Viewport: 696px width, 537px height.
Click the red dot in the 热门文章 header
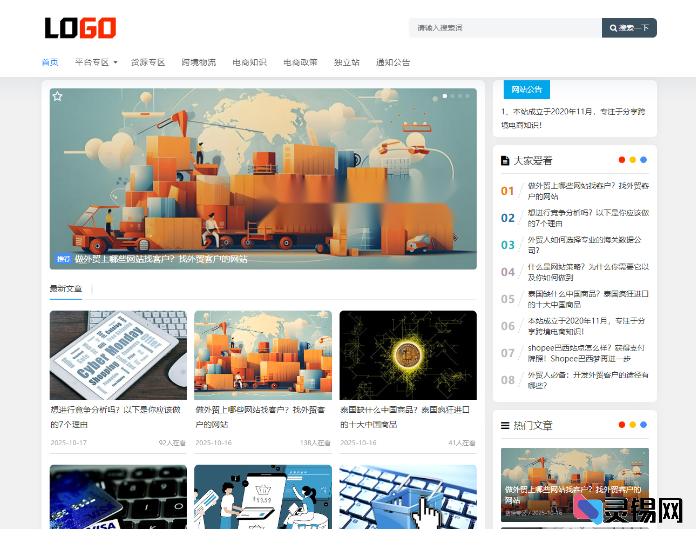pyautogui.click(x=621, y=425)
